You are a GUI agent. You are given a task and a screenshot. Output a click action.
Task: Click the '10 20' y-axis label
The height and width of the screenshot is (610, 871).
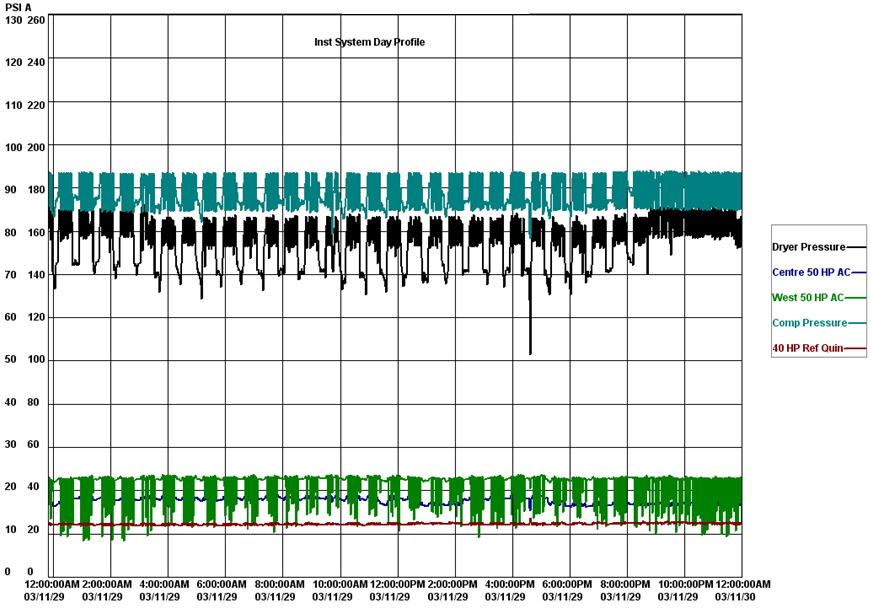(22, 529)
